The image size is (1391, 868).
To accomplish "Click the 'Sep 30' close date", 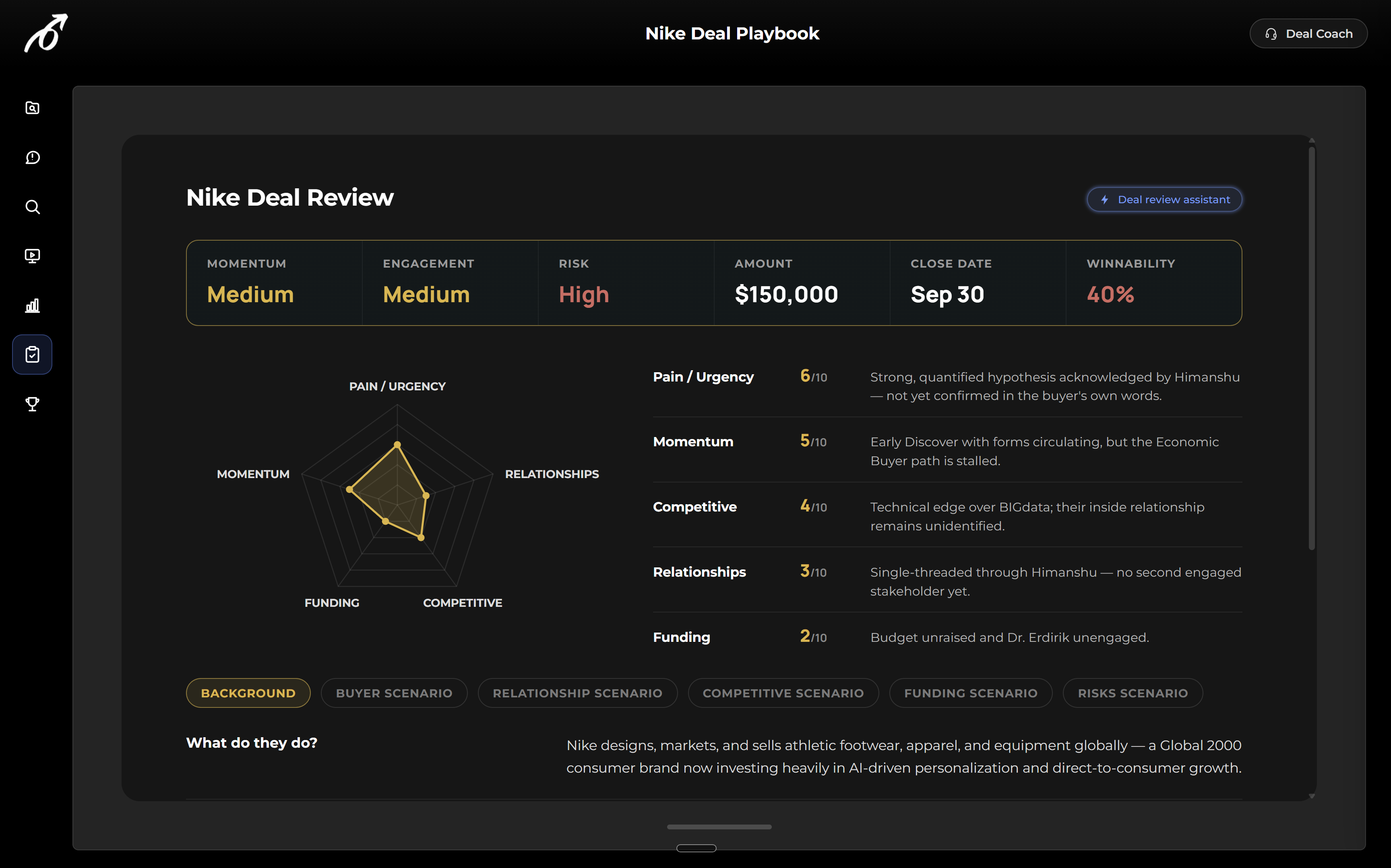I will tap(947, 295).
